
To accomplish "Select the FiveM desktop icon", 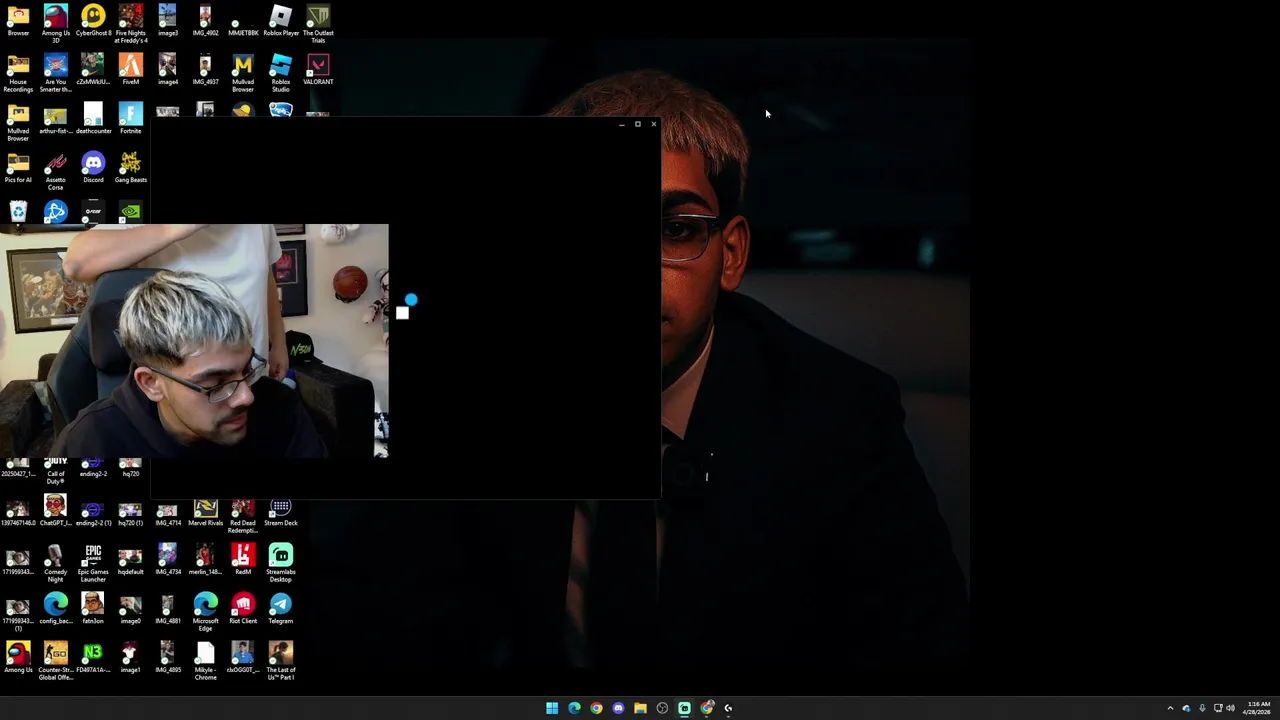I will [131, 70].
